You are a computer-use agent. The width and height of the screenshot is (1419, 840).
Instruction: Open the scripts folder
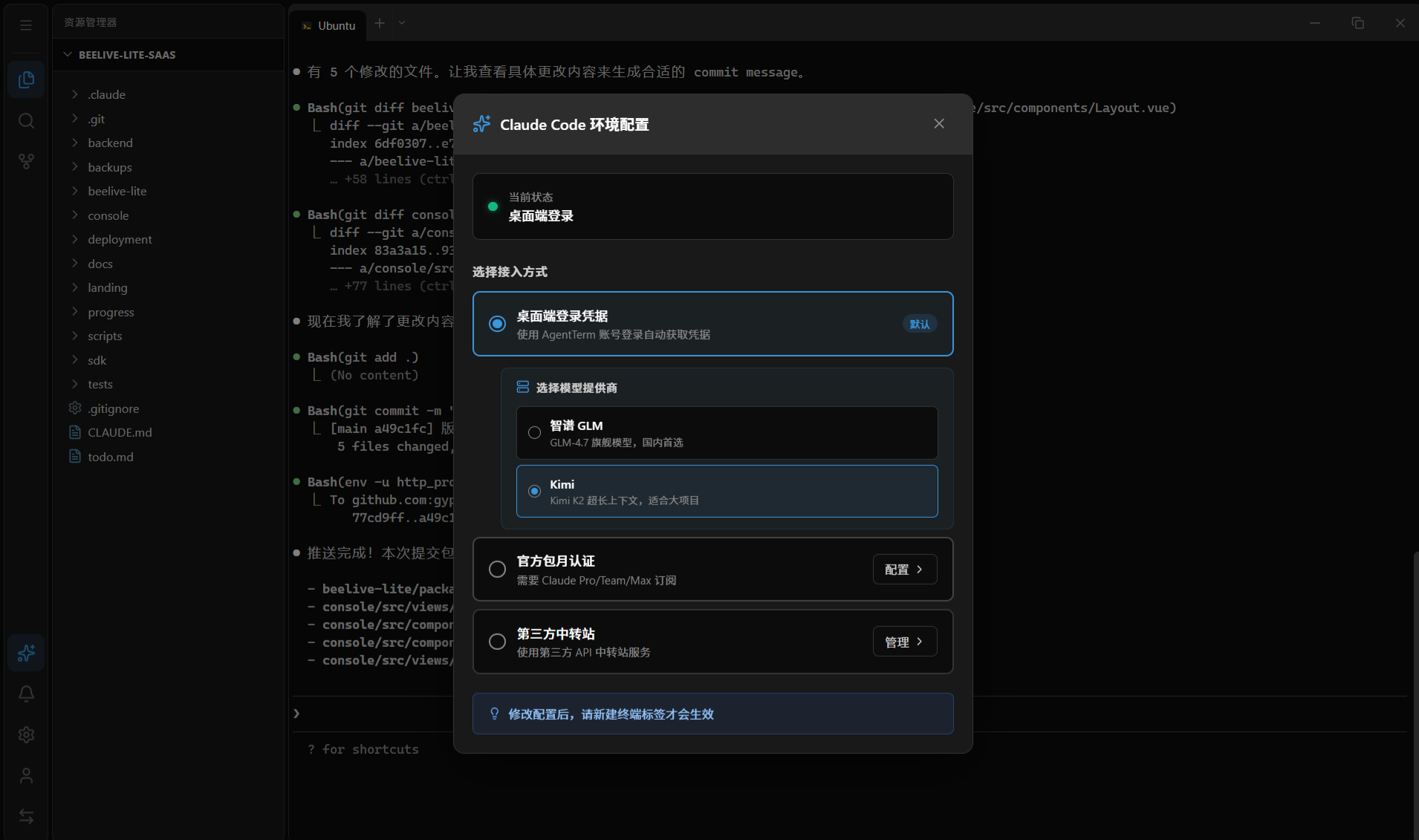[x=169, y=336]
